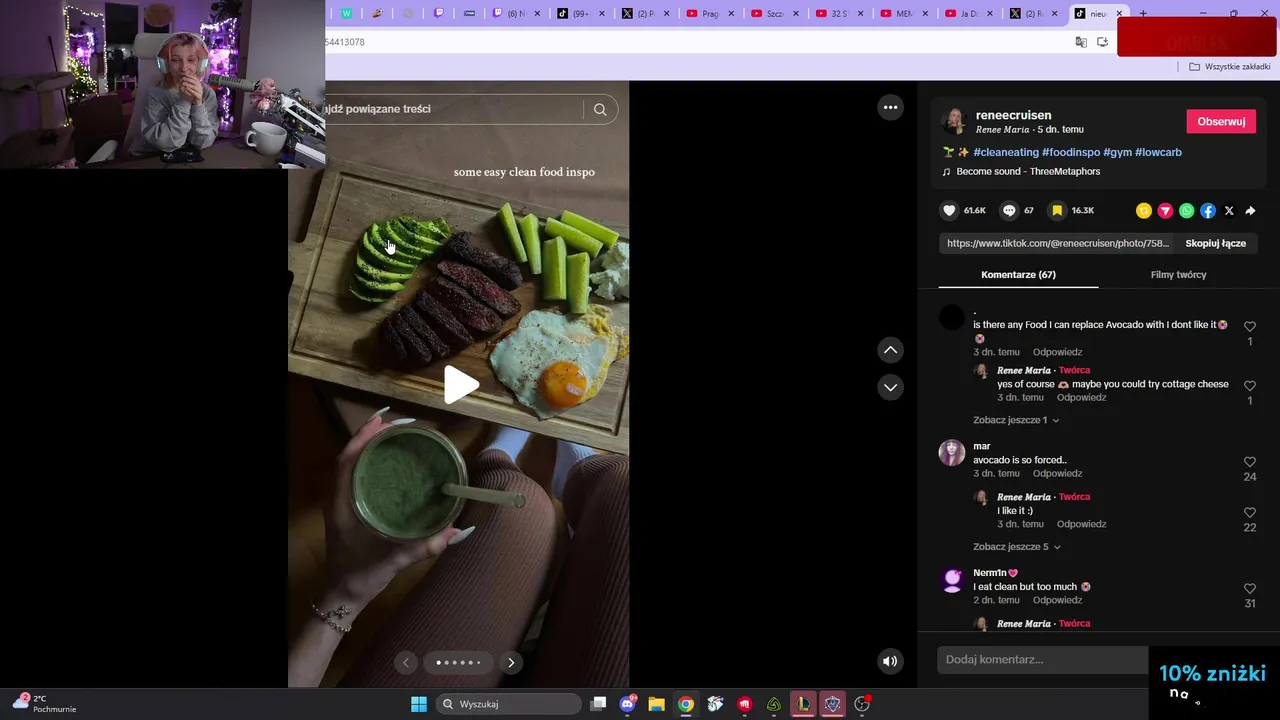The height and width of the screenshot is (720, 1280).
Task: Copy the link with Skopiuj łącze
Action: pos(1215,243)
